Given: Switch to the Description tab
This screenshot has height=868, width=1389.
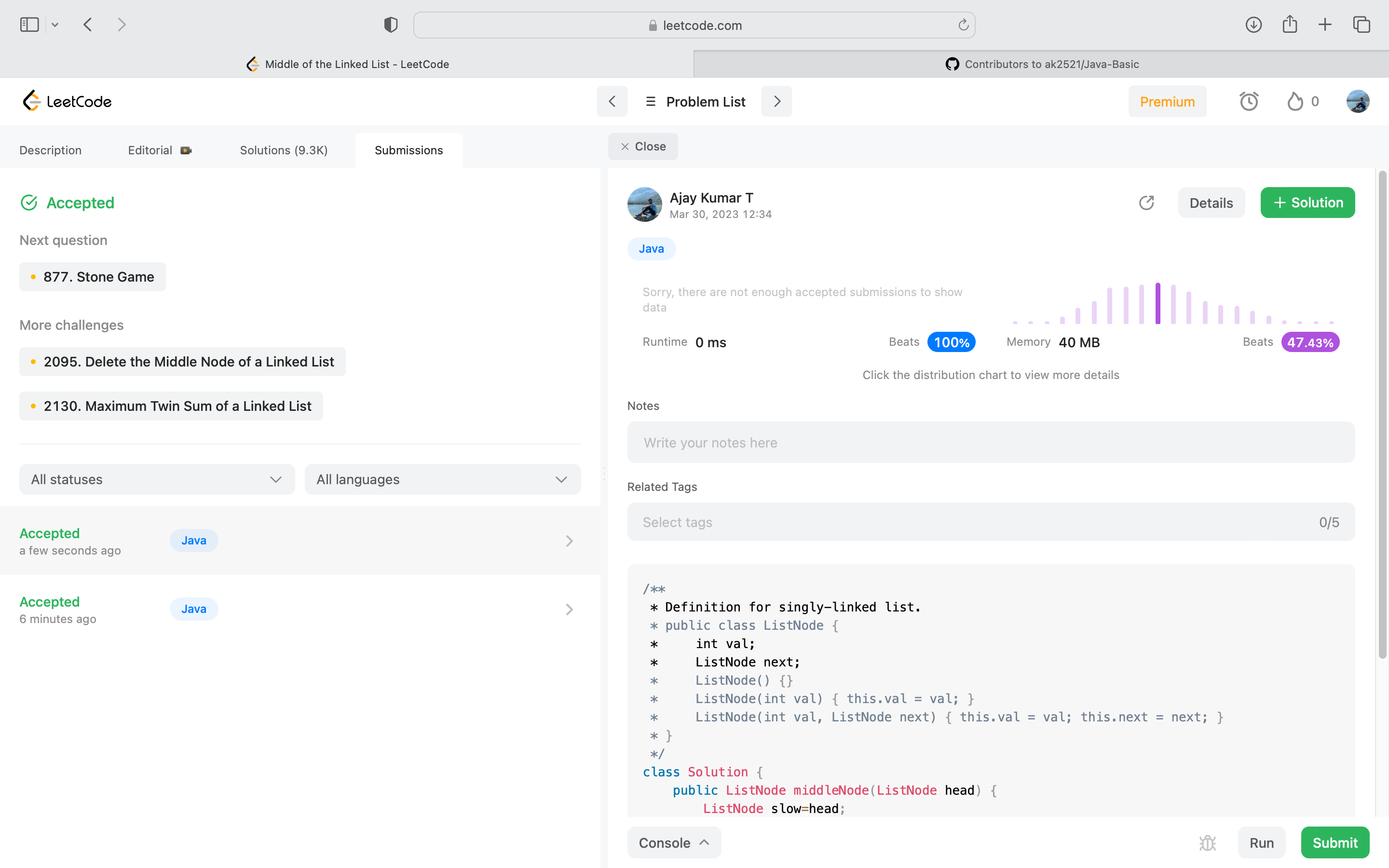Looking at the screenshot, I should 51,150.
